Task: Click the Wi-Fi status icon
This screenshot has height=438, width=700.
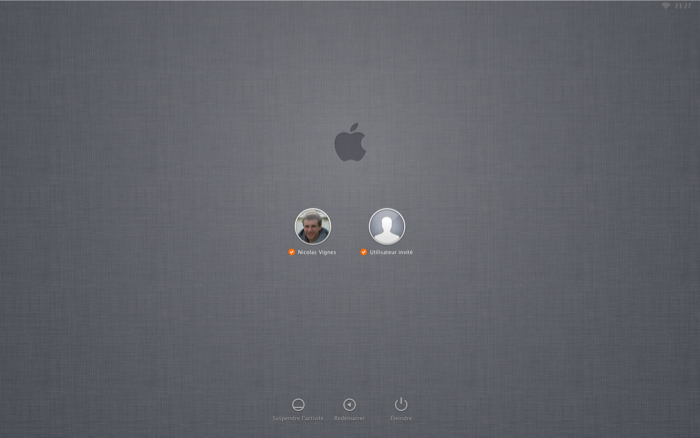Action: pyautogui.click(x=666, y=6)
